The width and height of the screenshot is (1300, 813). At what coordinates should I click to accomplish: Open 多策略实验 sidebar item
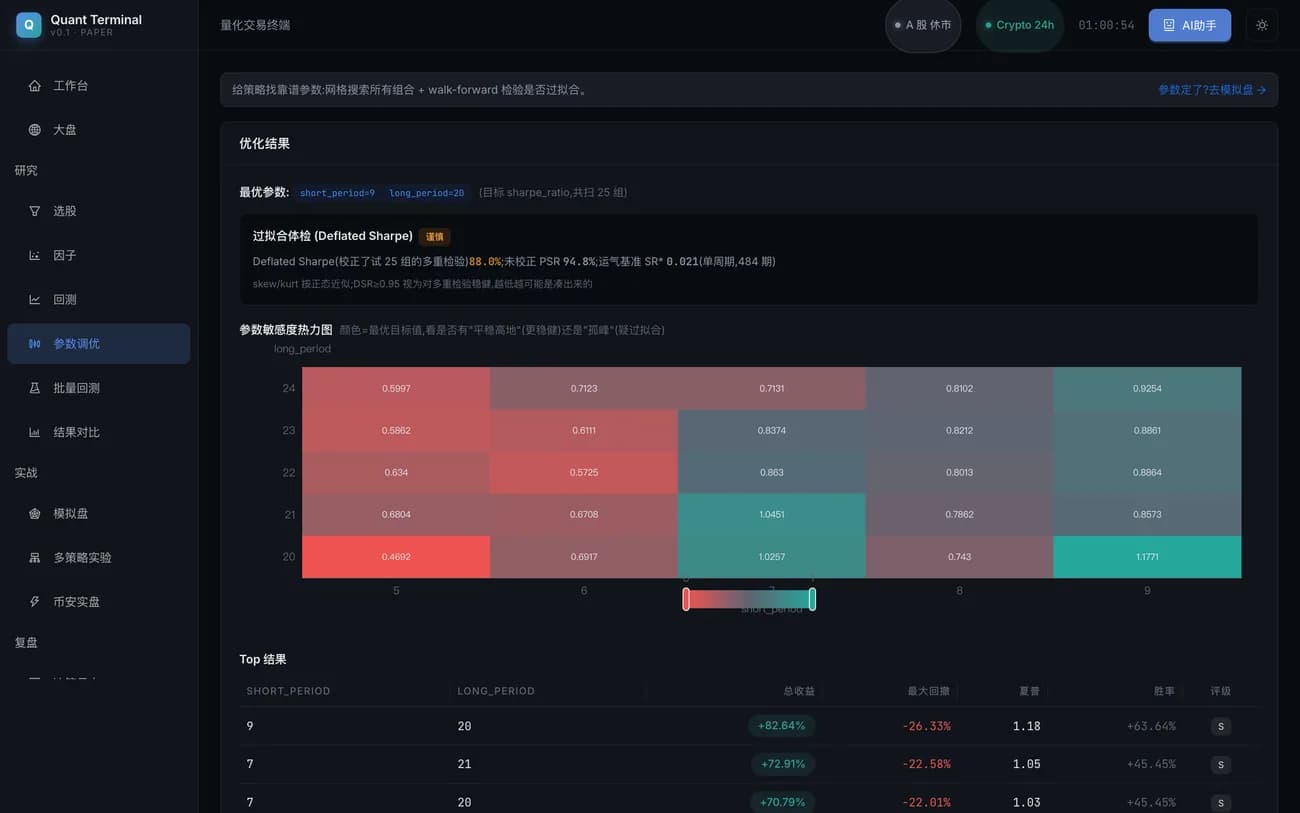click(98, 557)
